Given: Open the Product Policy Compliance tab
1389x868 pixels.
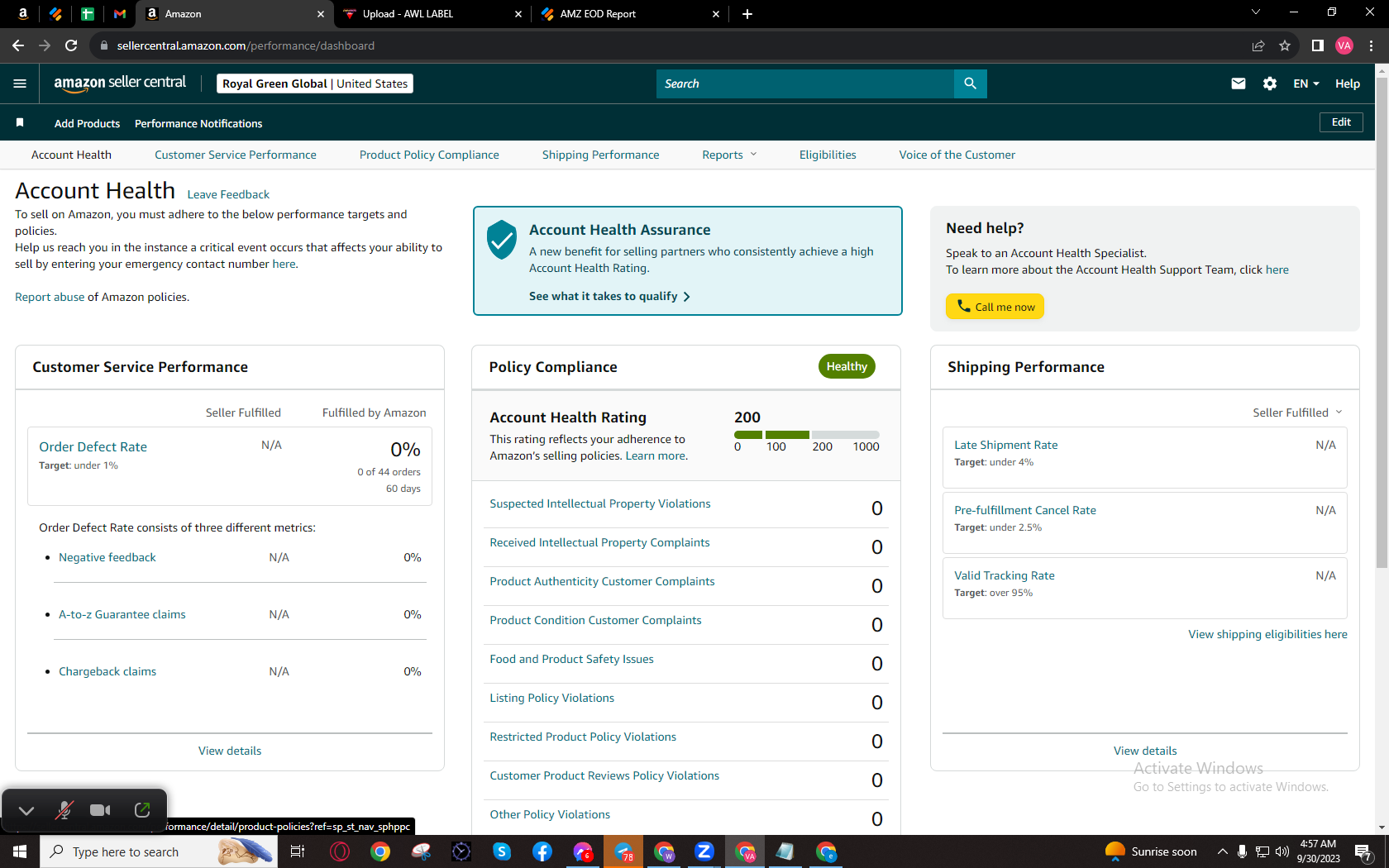Looking at the screenshot, I should click(429, 155).
